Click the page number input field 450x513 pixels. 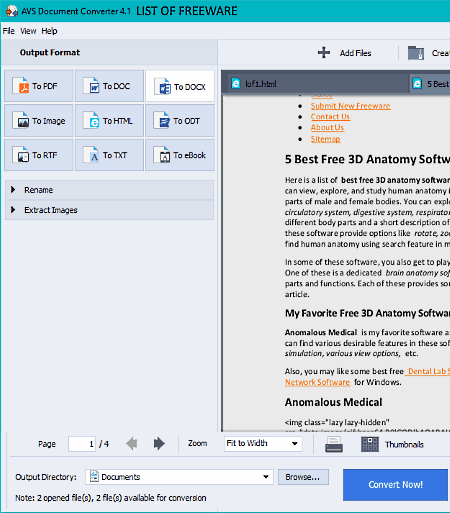[x=82, y=444]
